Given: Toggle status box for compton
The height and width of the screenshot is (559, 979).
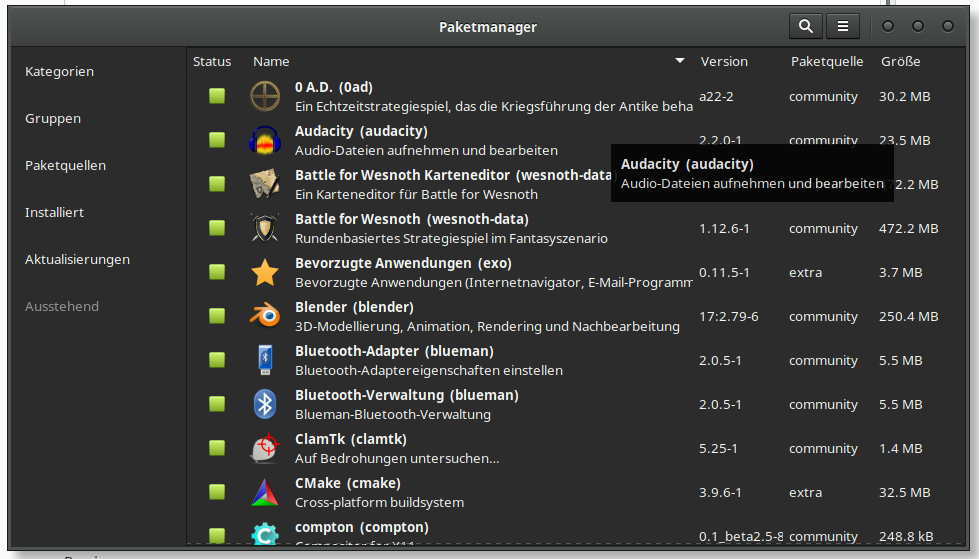Looking at the screenshot, I should coord(217,535).
